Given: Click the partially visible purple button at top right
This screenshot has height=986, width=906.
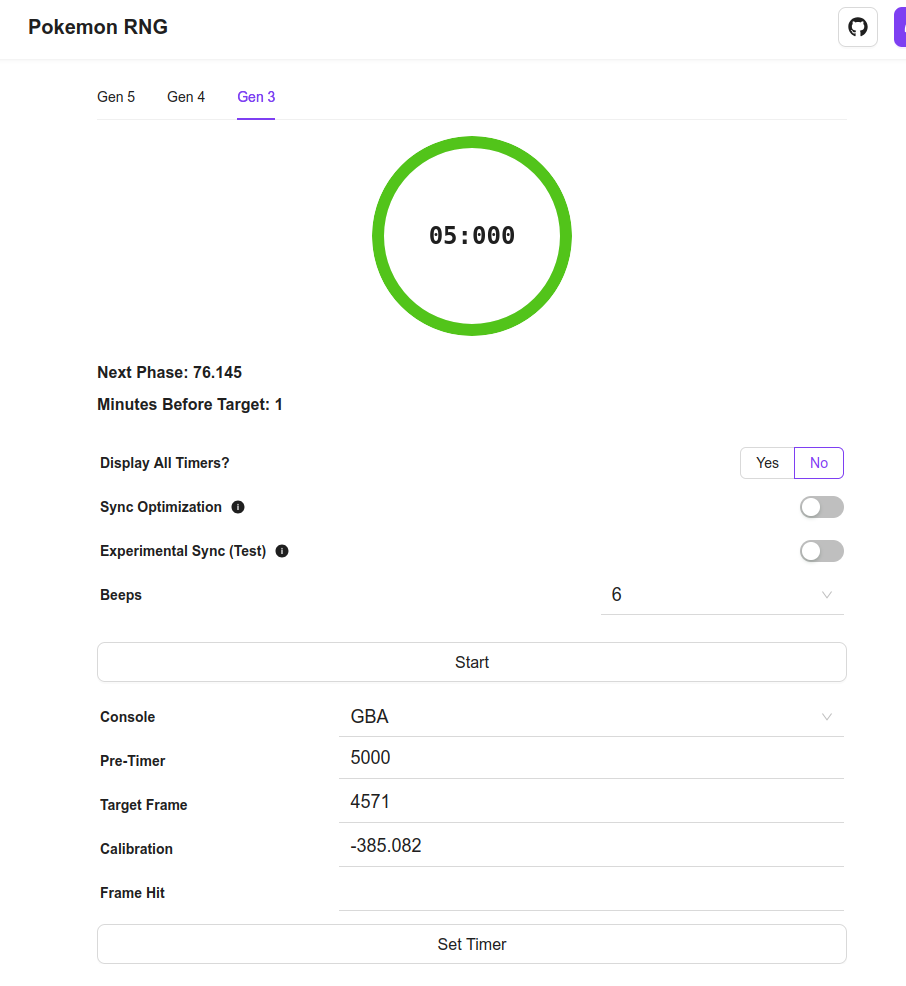Looking at the screenshot, I should coord(900,27).
